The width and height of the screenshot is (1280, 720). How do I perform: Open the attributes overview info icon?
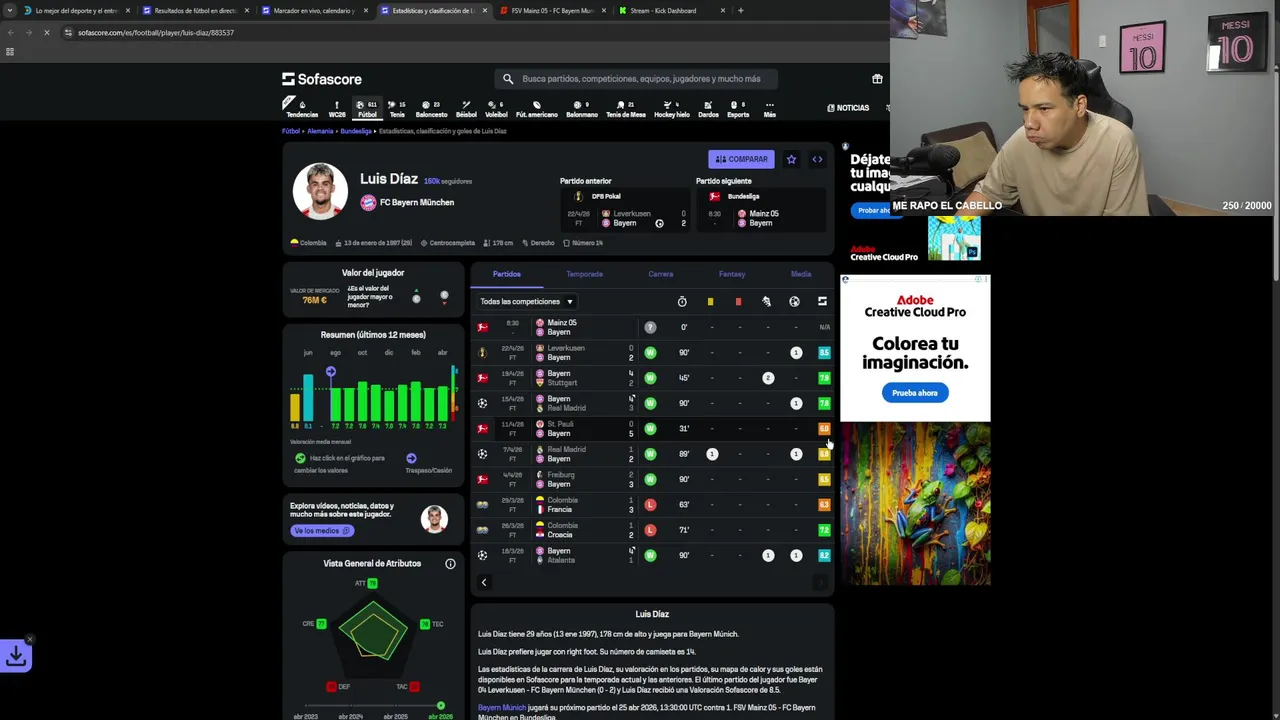coord(450,564)
